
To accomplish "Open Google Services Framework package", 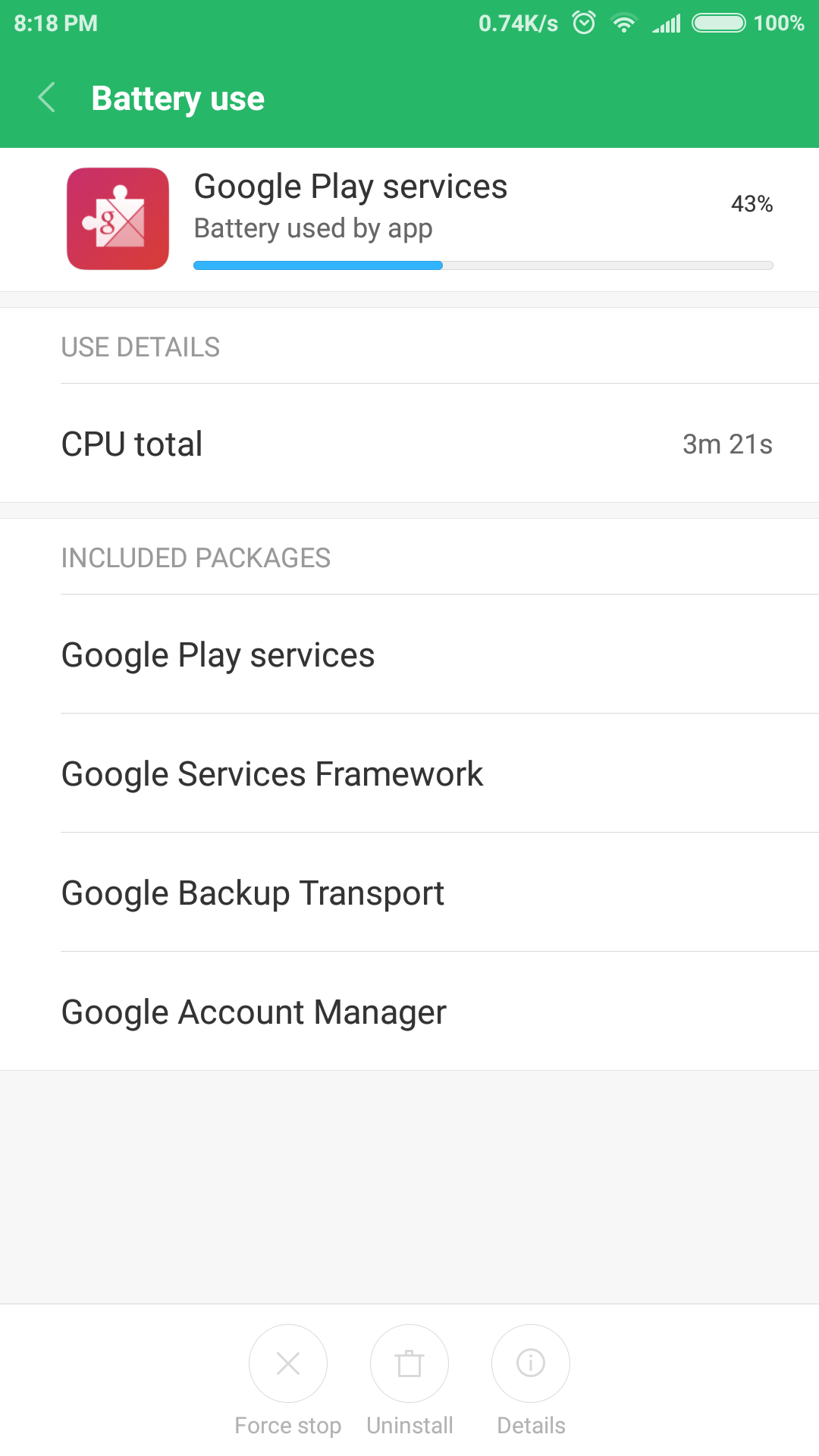I will pos(272,773).
